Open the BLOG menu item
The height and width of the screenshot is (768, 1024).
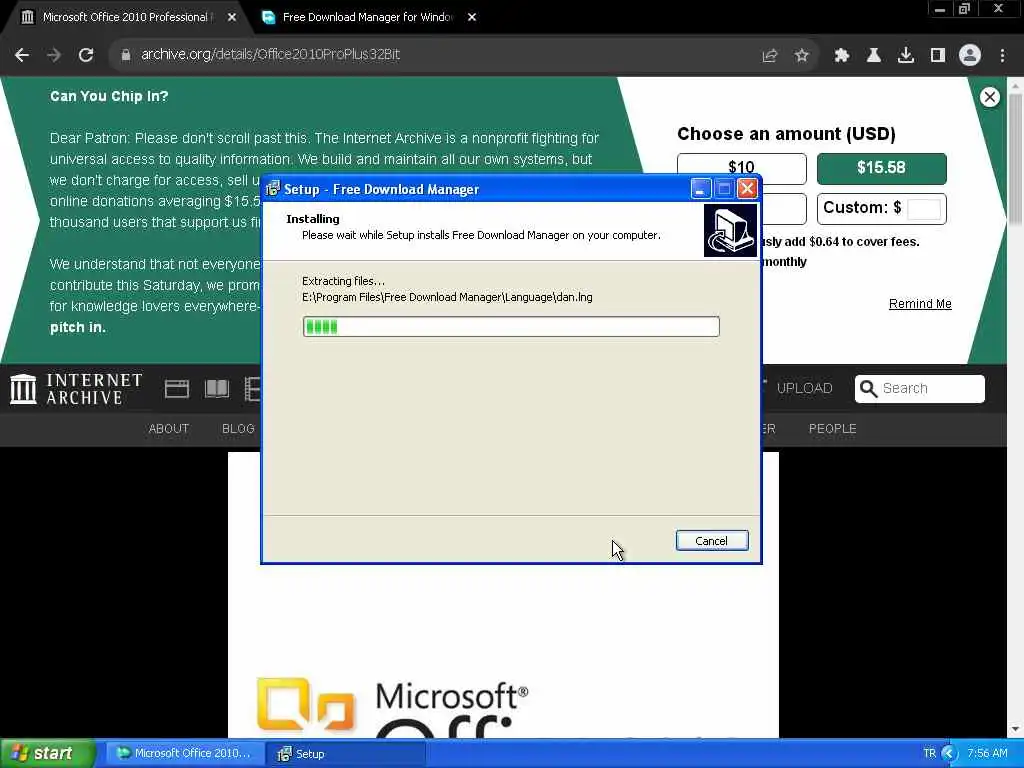pyautogui.click(x=238, y=429)
